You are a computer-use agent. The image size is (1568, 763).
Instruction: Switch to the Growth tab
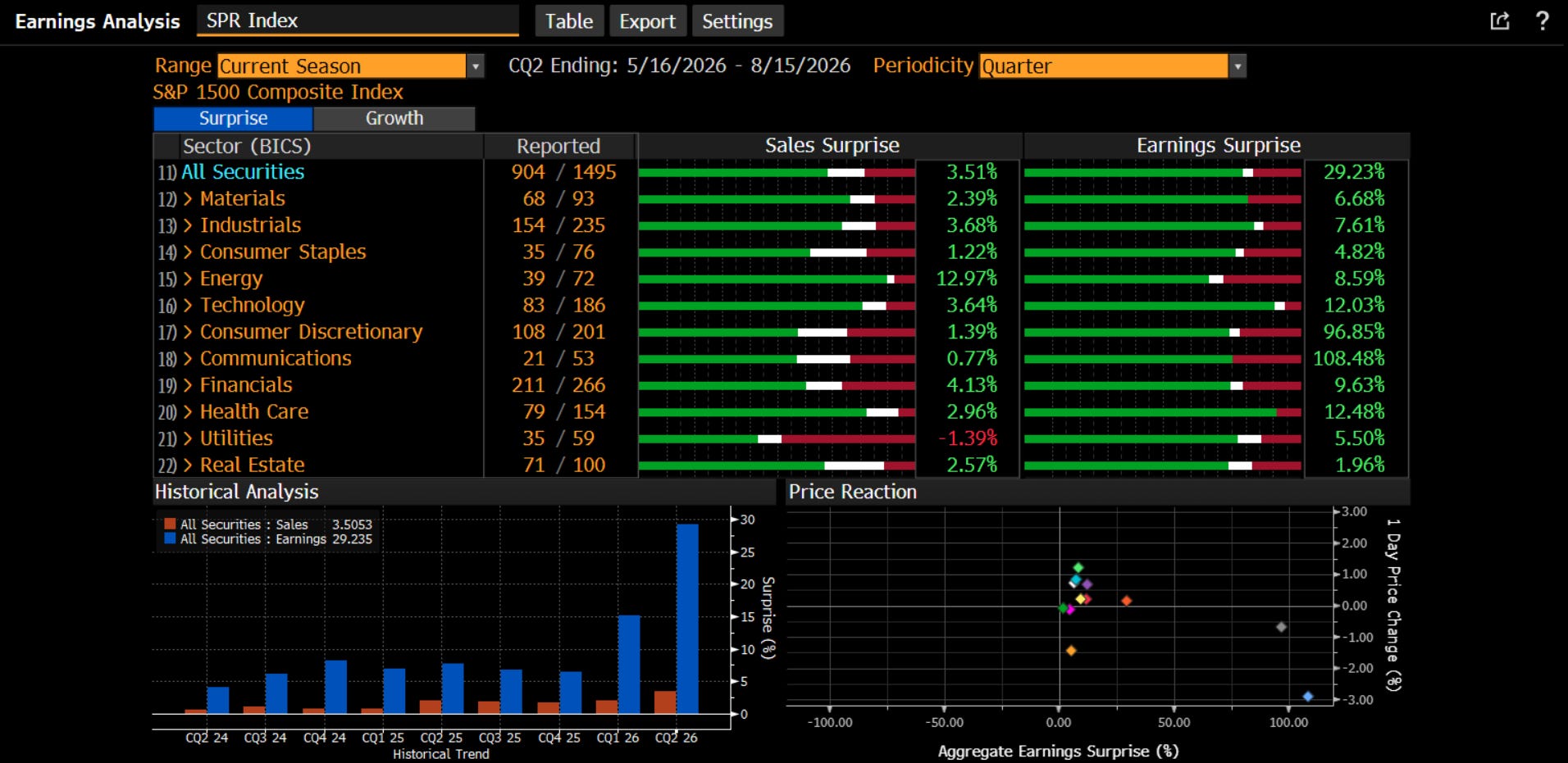click(394, 119)
